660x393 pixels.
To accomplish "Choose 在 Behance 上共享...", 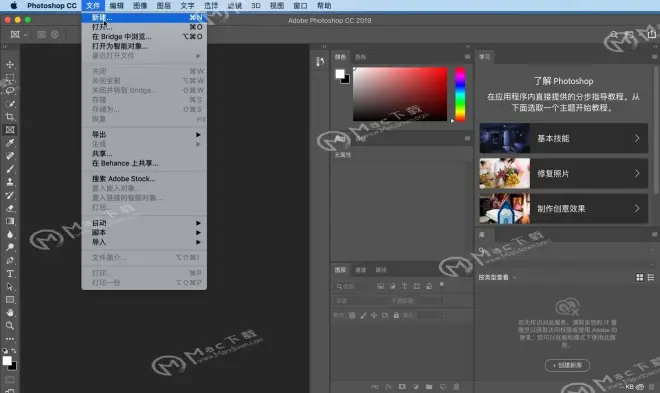I will pyautogui.click(x=144, y=163).
